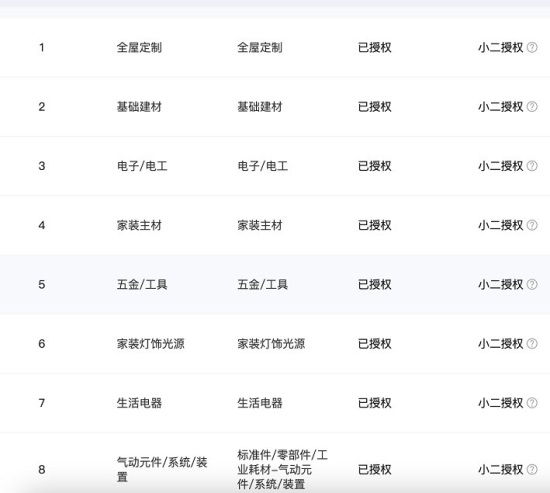
Task: Click the help icon in row 5 五金/工具
Action: (532, 284)
